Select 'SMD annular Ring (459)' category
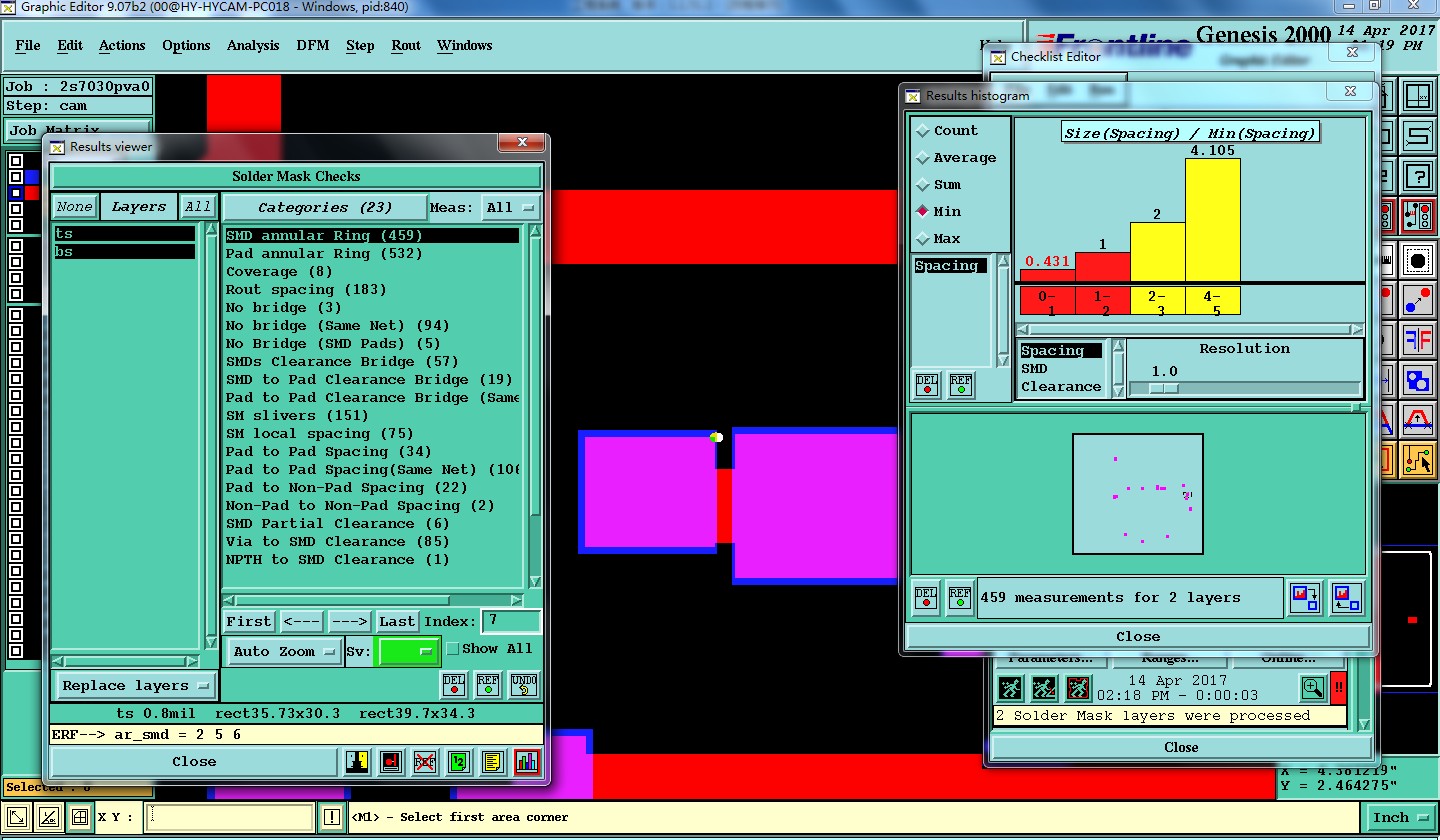Image resolution: width=1440 pixels, height=840 pixels. click(372, 236)
